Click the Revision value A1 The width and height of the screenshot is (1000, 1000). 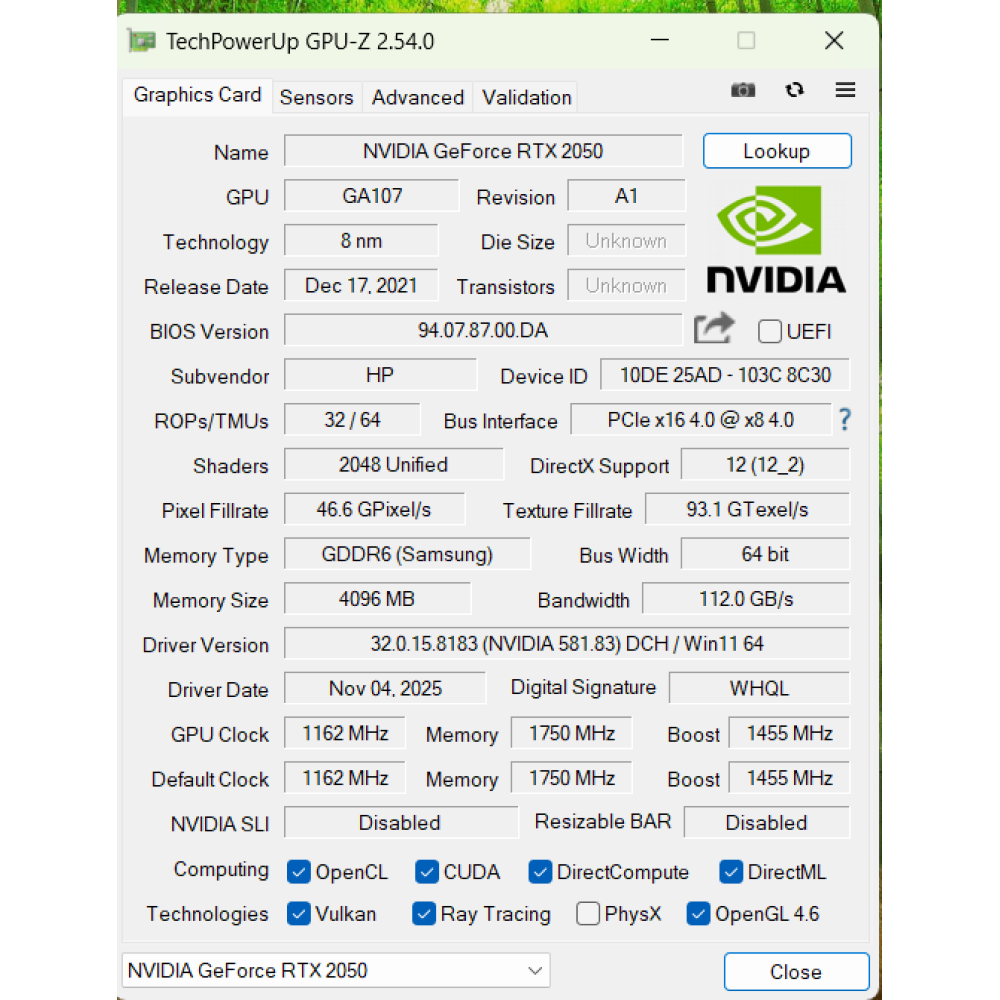coord(626,196)
